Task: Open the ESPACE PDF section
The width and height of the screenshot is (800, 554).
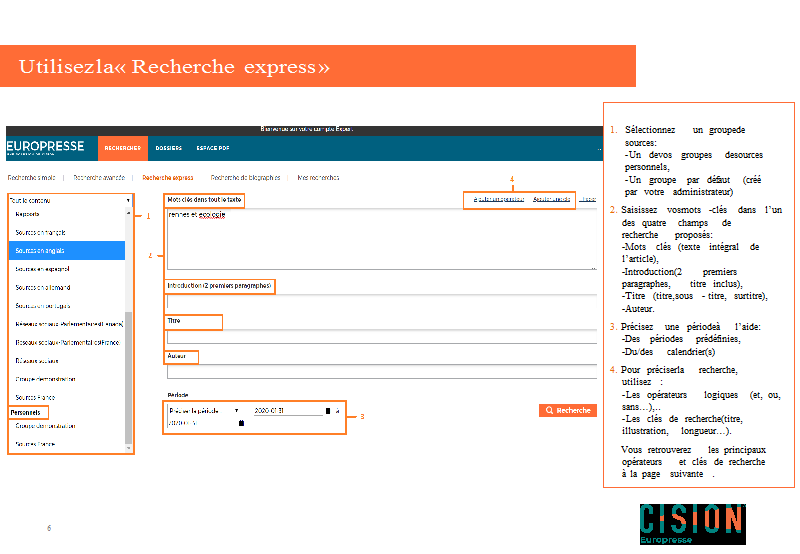Action: (x=212, y=148)
